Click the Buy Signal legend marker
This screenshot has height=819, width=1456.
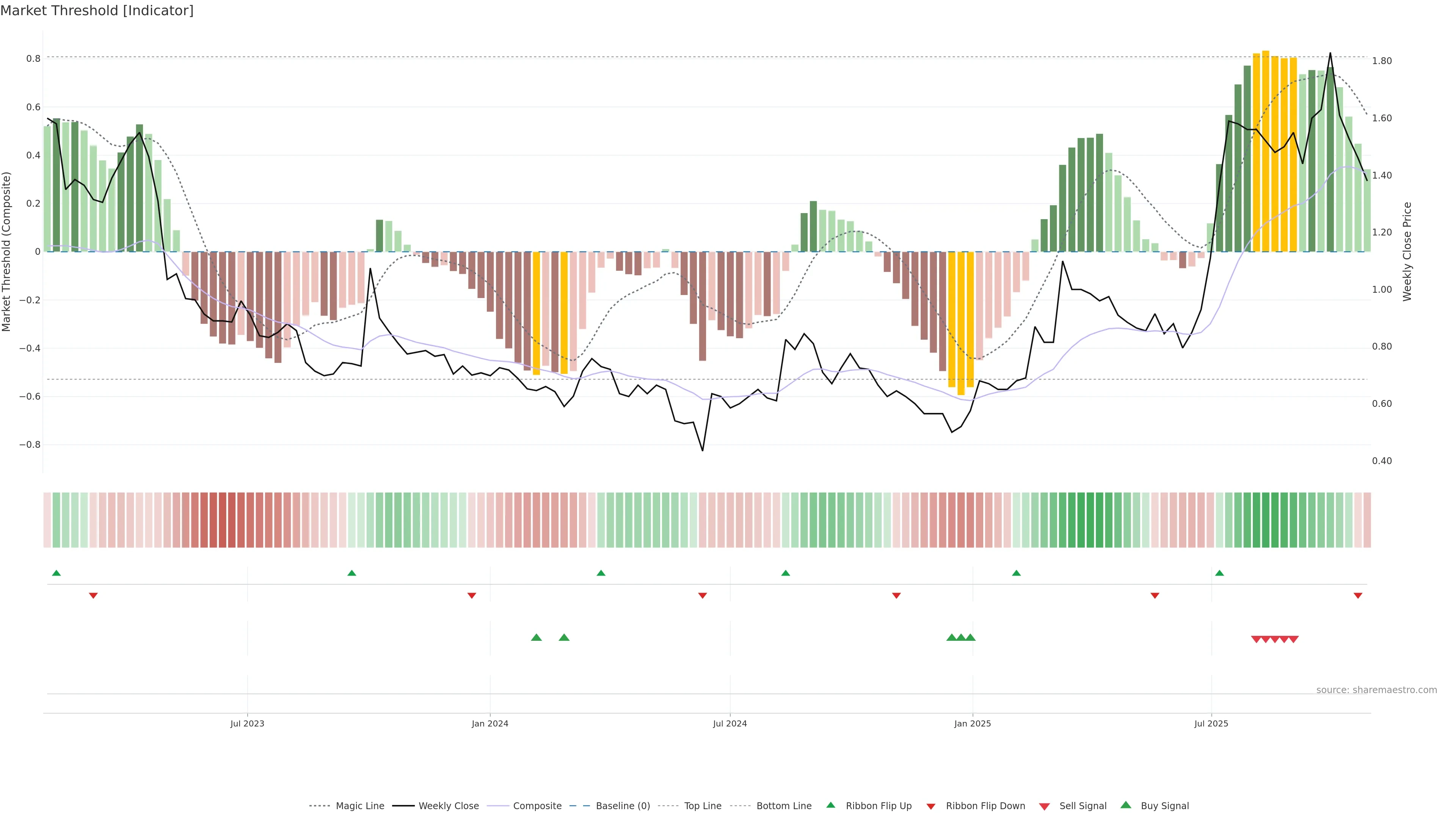pos(1126,805)
